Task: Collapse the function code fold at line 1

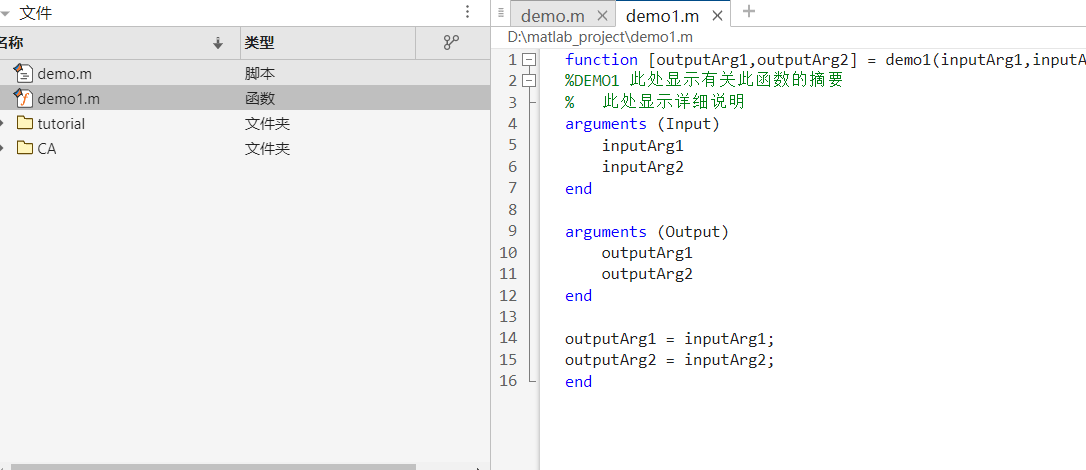Action: [x=529, y=60]
